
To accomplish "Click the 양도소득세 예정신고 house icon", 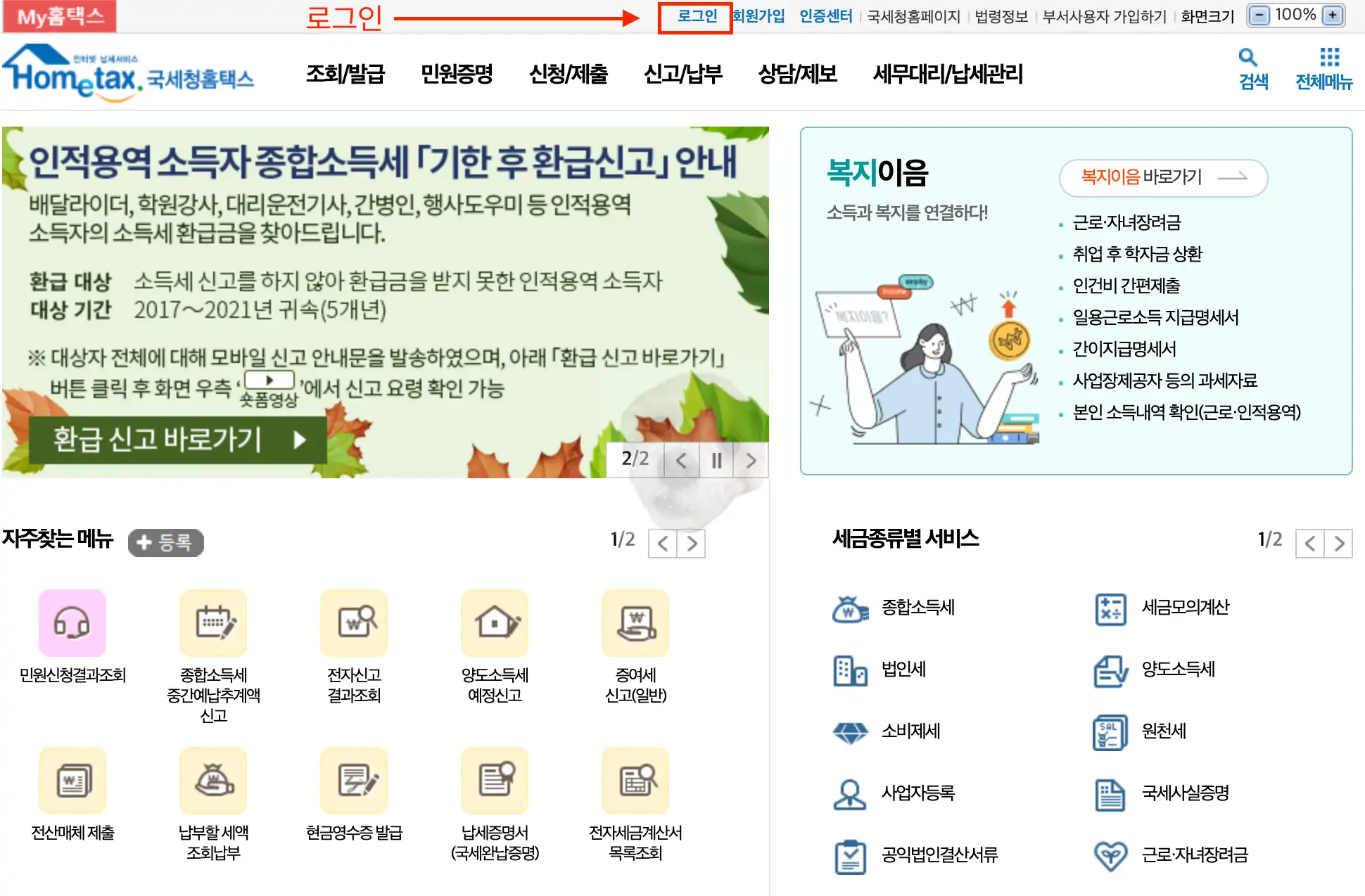I will coord(495,622).
